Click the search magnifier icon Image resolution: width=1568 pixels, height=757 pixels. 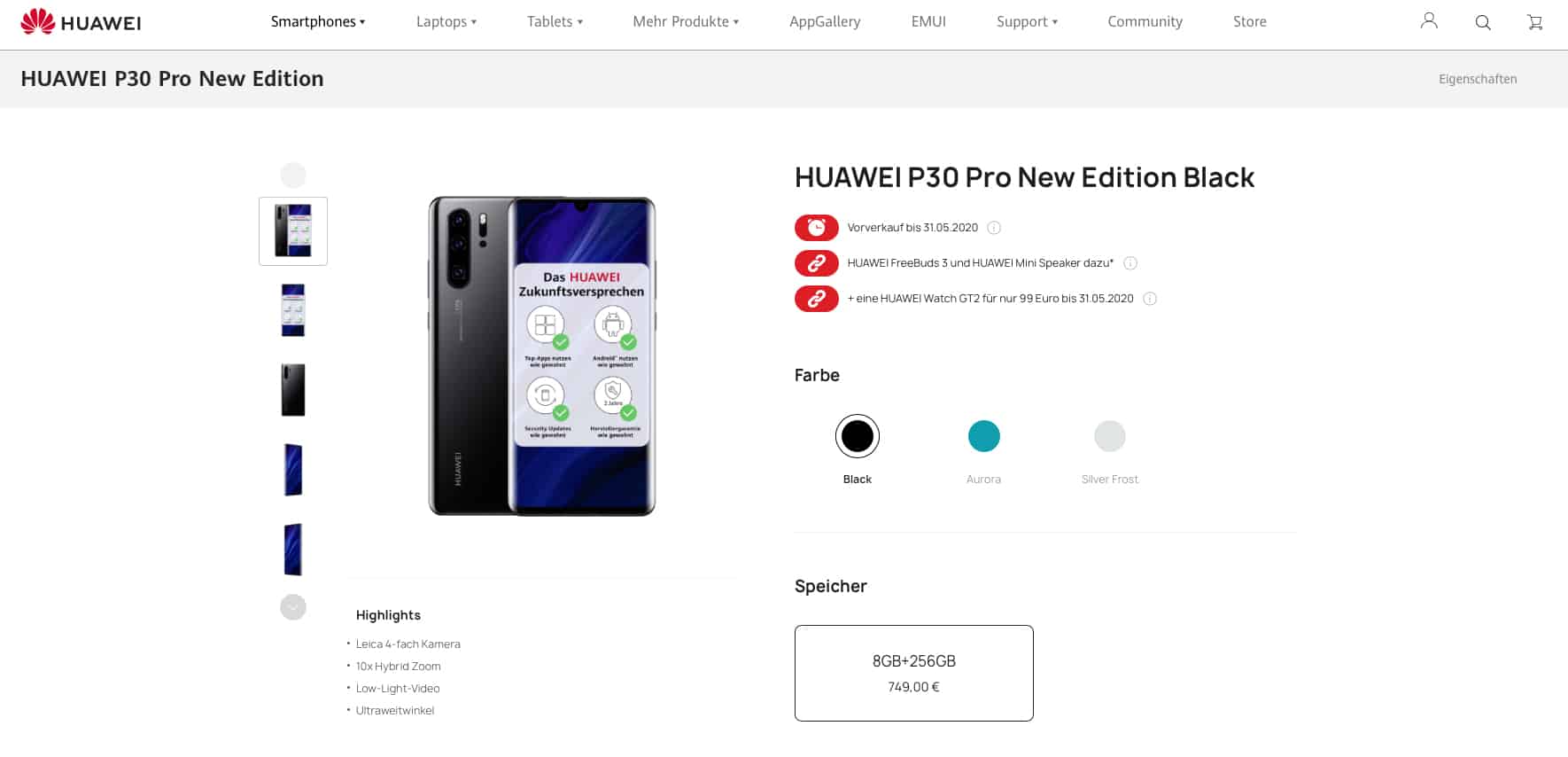[1482, 22]
